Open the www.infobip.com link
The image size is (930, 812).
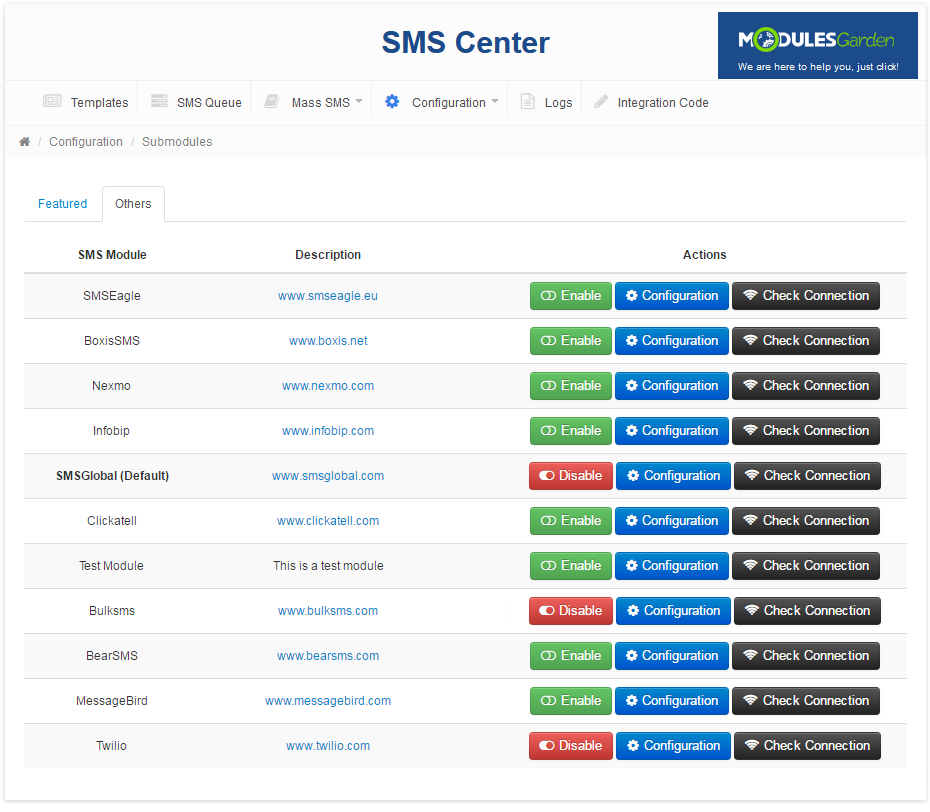pyautogui.click(x=328, y=431)
